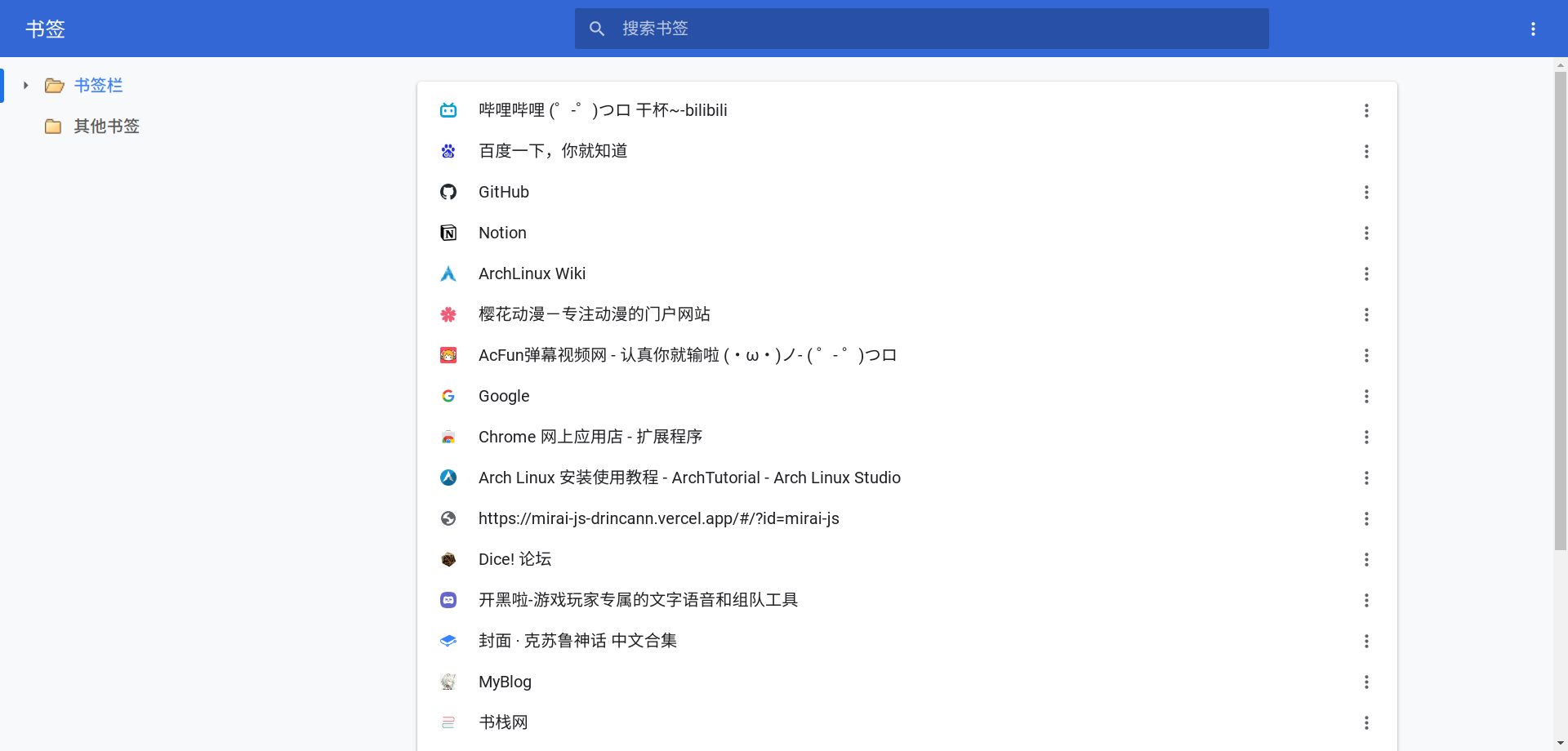The width and height of the screenshot is (1568, 751).
Task: Open more actions for 书栈网 bookmark
Action: point(1366,722)
